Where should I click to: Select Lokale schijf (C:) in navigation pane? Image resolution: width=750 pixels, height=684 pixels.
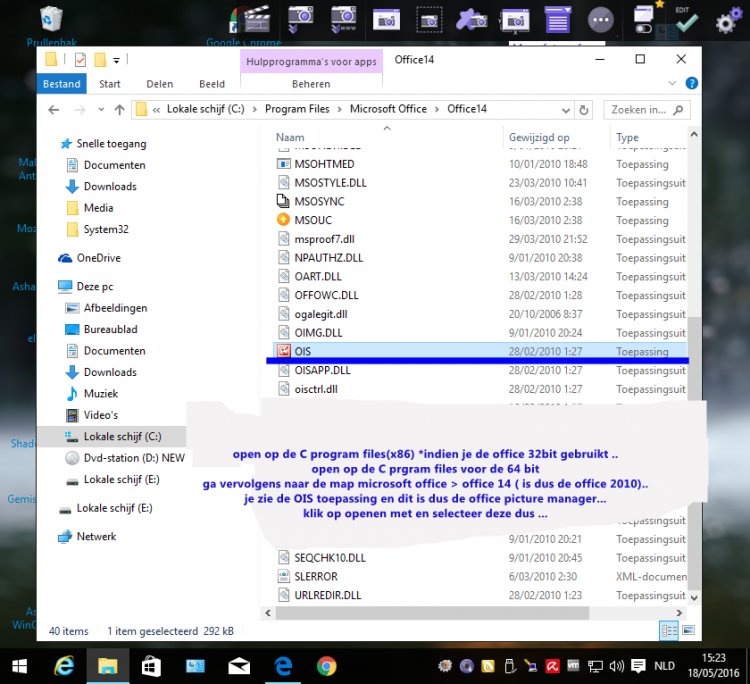(121, 437)
